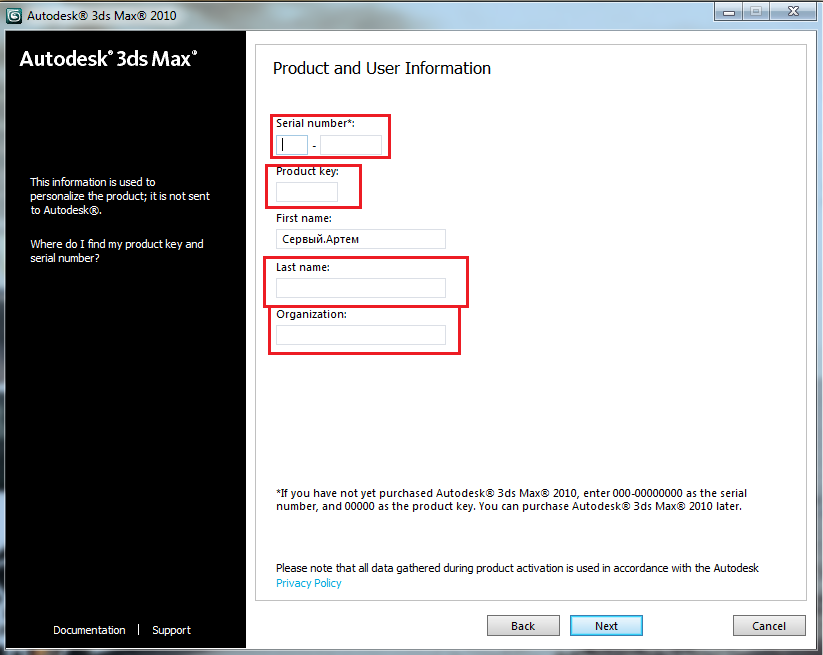Select the First name text field
Viewport: 823px width, 655px height.
360,239
